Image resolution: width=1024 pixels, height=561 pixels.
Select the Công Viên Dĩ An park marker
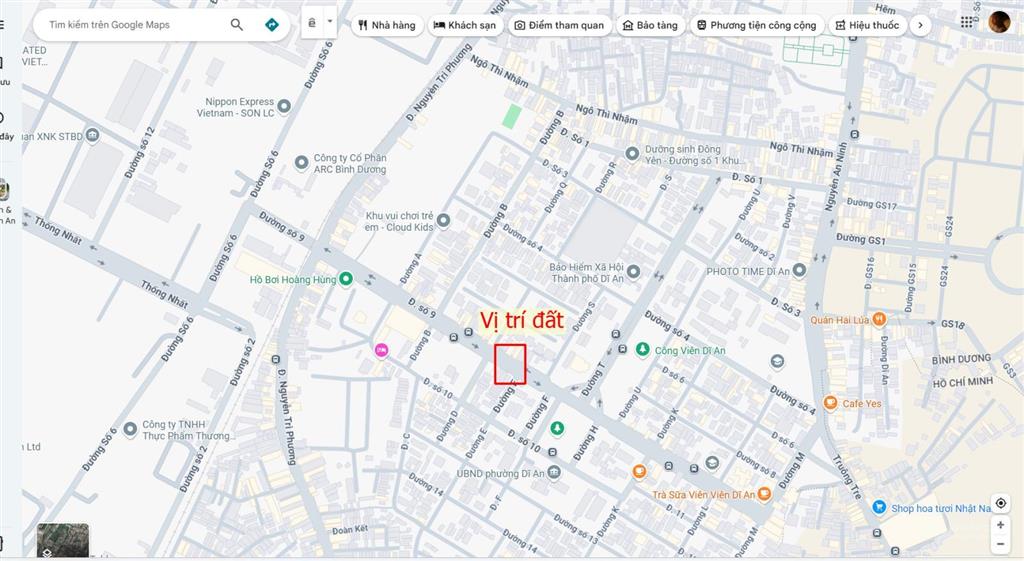(643, 350)
